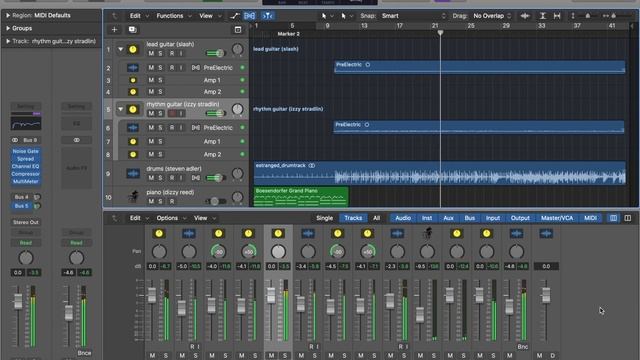
Task: Click the piano track instrument icon
Action: [133, 197]
